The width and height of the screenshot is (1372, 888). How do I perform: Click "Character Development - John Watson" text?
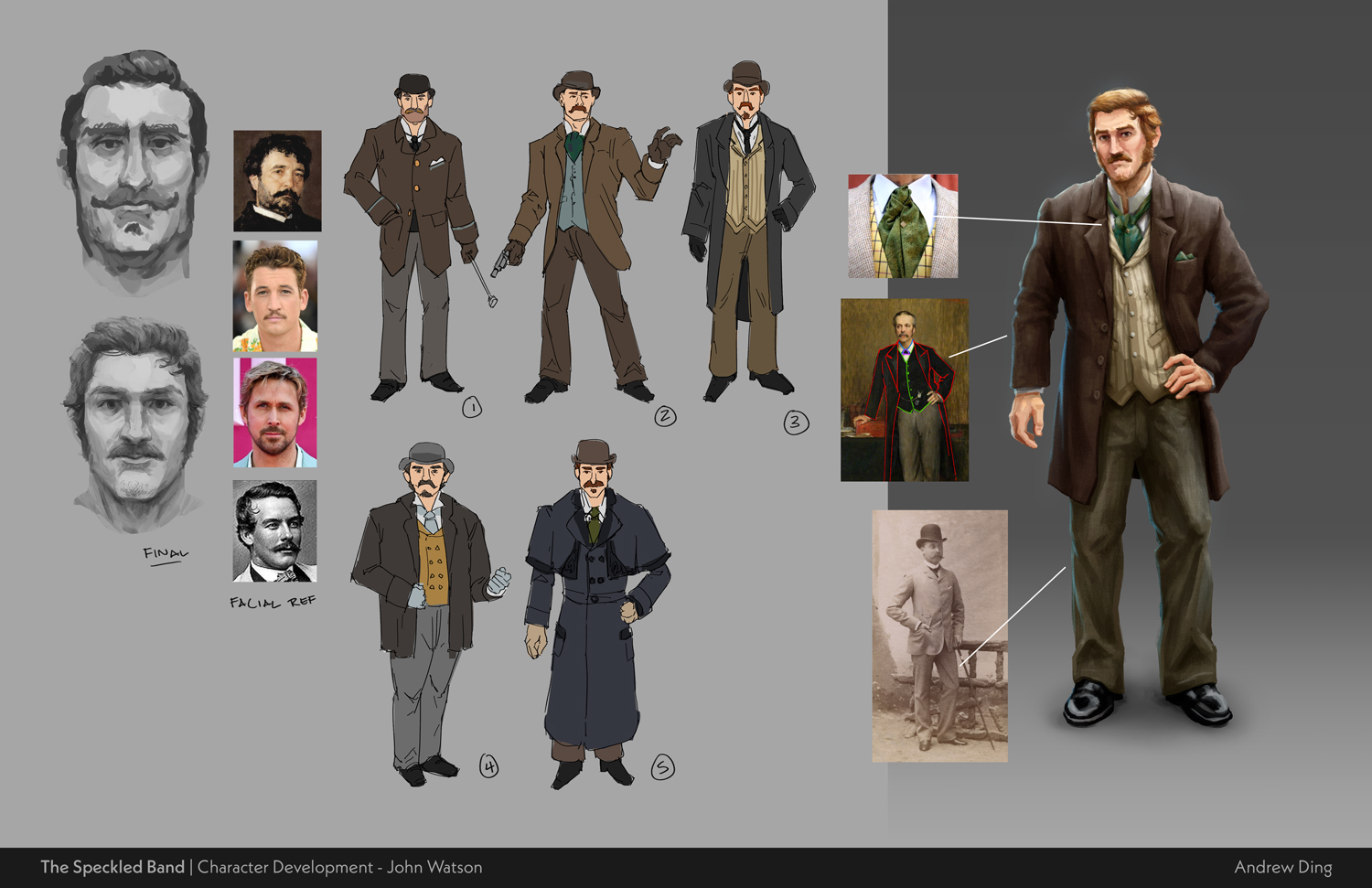339,867
